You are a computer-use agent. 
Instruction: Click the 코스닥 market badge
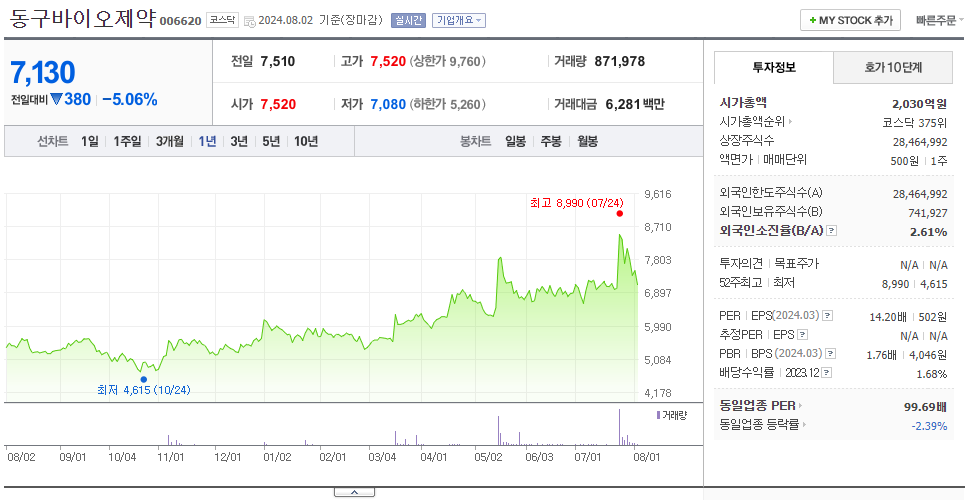222,20
